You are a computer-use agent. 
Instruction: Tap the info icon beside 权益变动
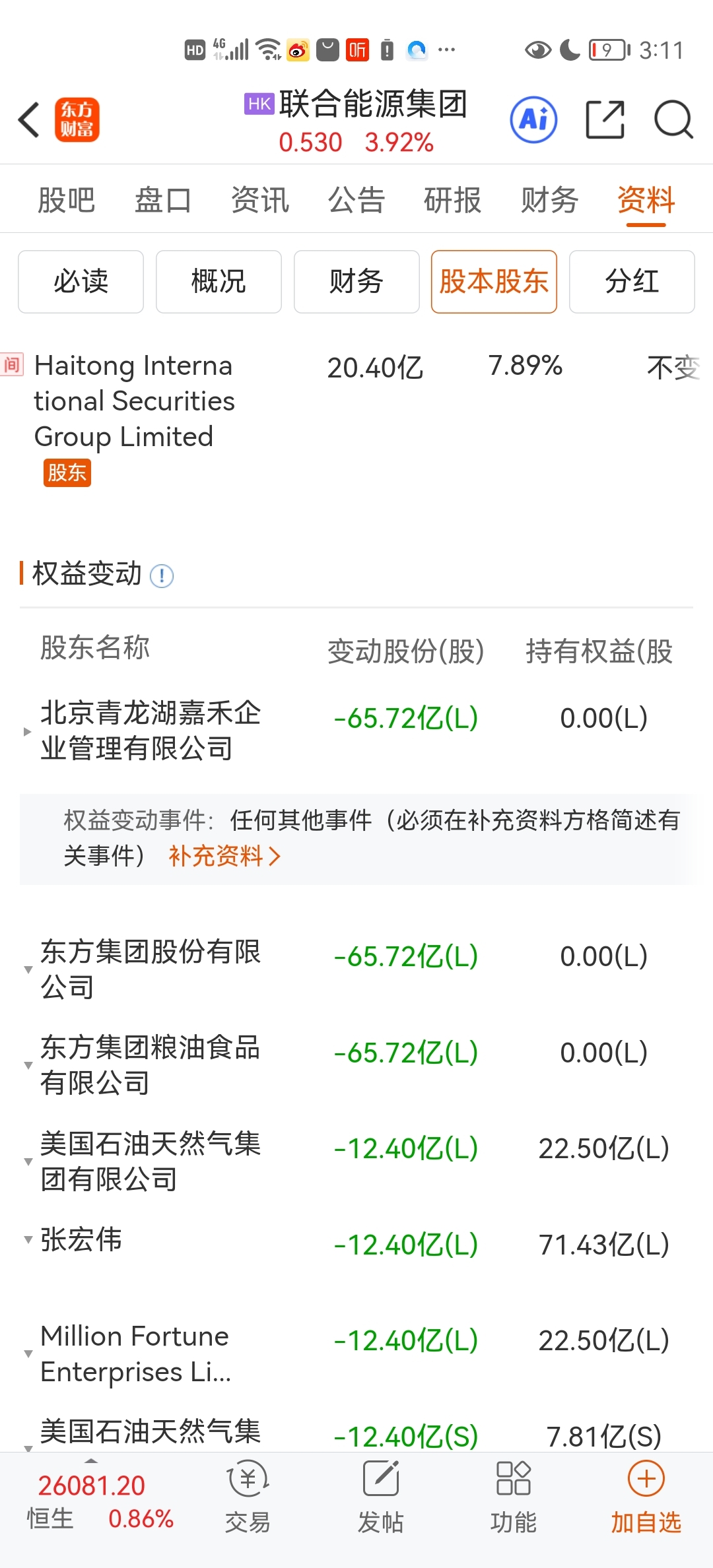(x=162, y=576)
